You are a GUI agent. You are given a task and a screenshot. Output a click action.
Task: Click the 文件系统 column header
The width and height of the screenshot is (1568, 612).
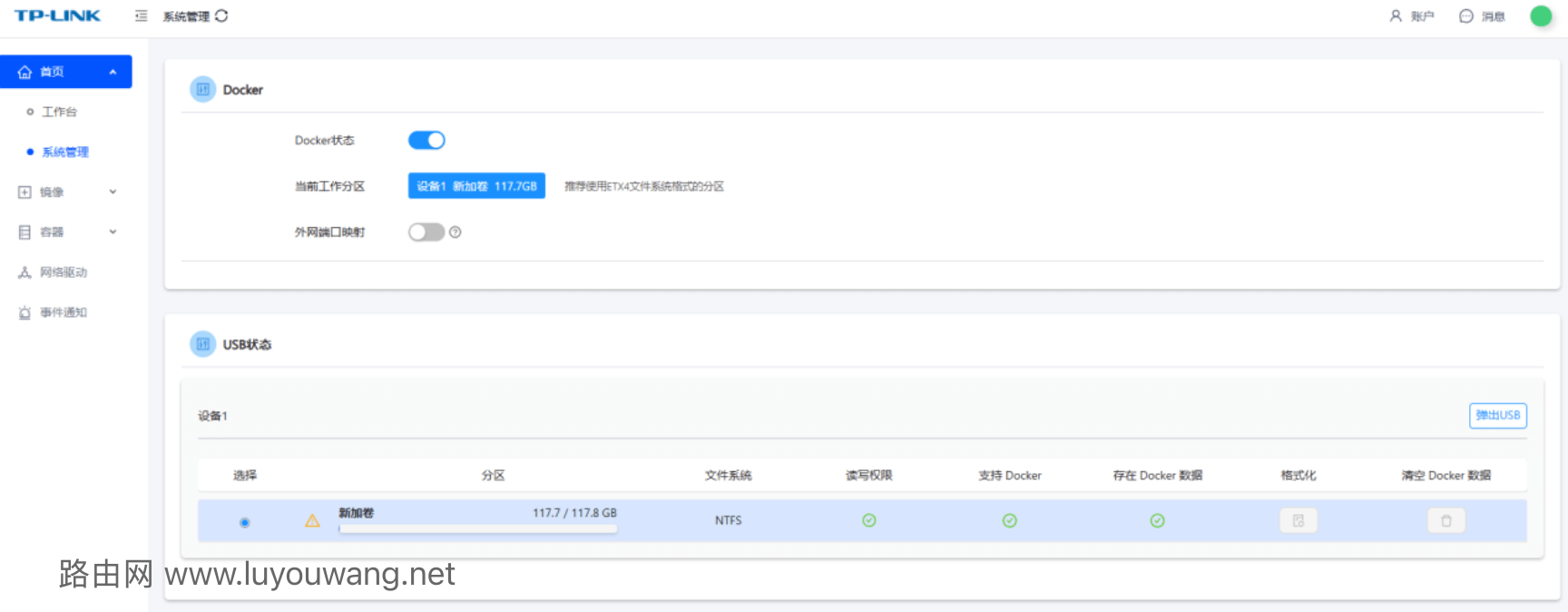coord(728,475)
